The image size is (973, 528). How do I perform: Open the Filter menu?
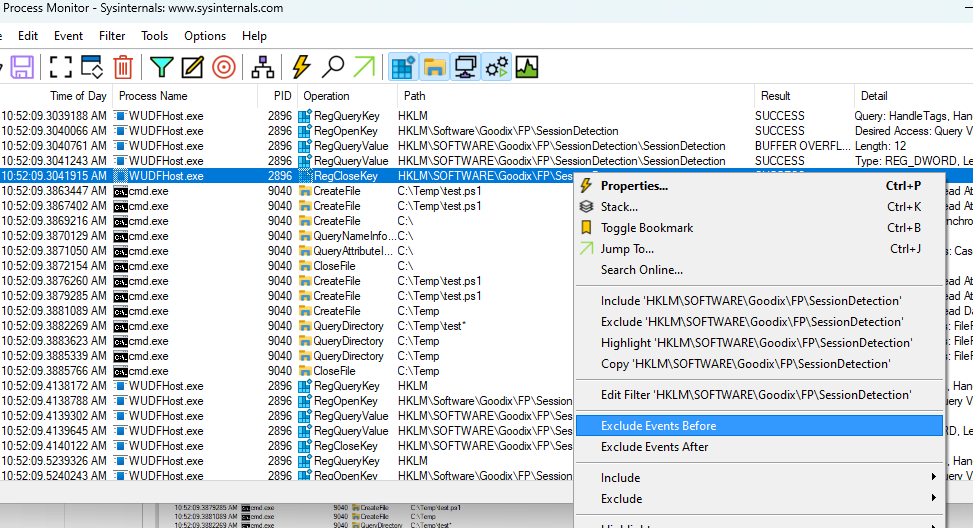(112, 36)
